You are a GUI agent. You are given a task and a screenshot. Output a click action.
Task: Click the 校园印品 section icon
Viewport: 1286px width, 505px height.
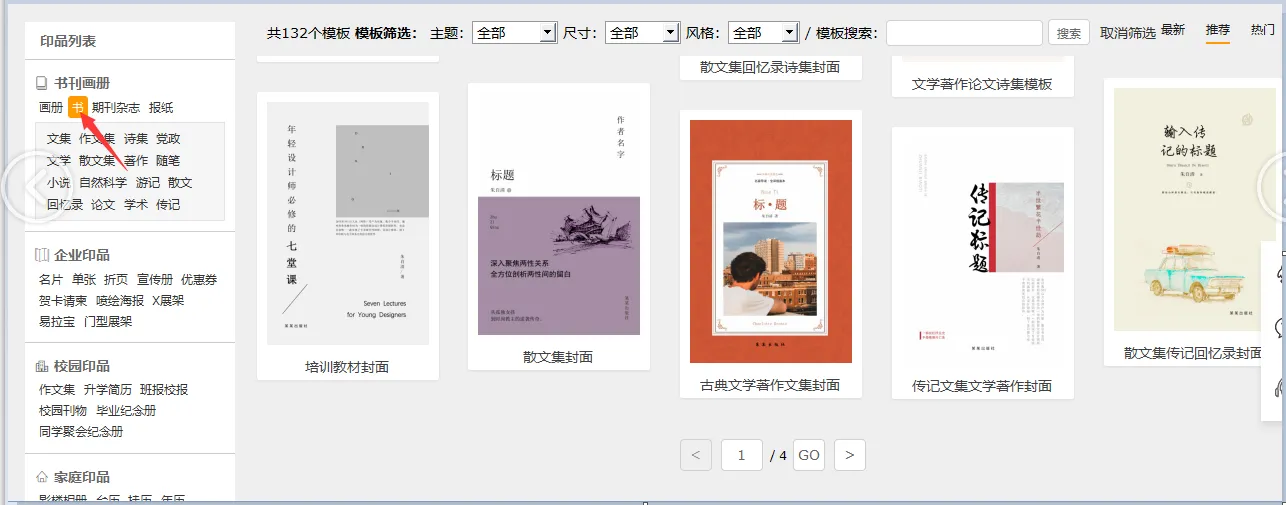point(42,366)
